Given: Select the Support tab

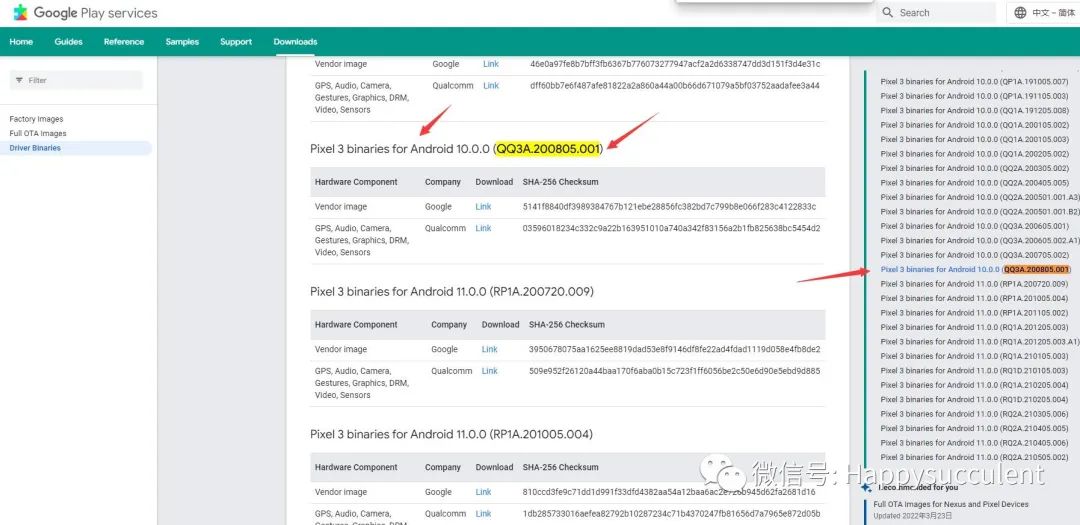Looking at the screenshot, I should click(236, 42).
